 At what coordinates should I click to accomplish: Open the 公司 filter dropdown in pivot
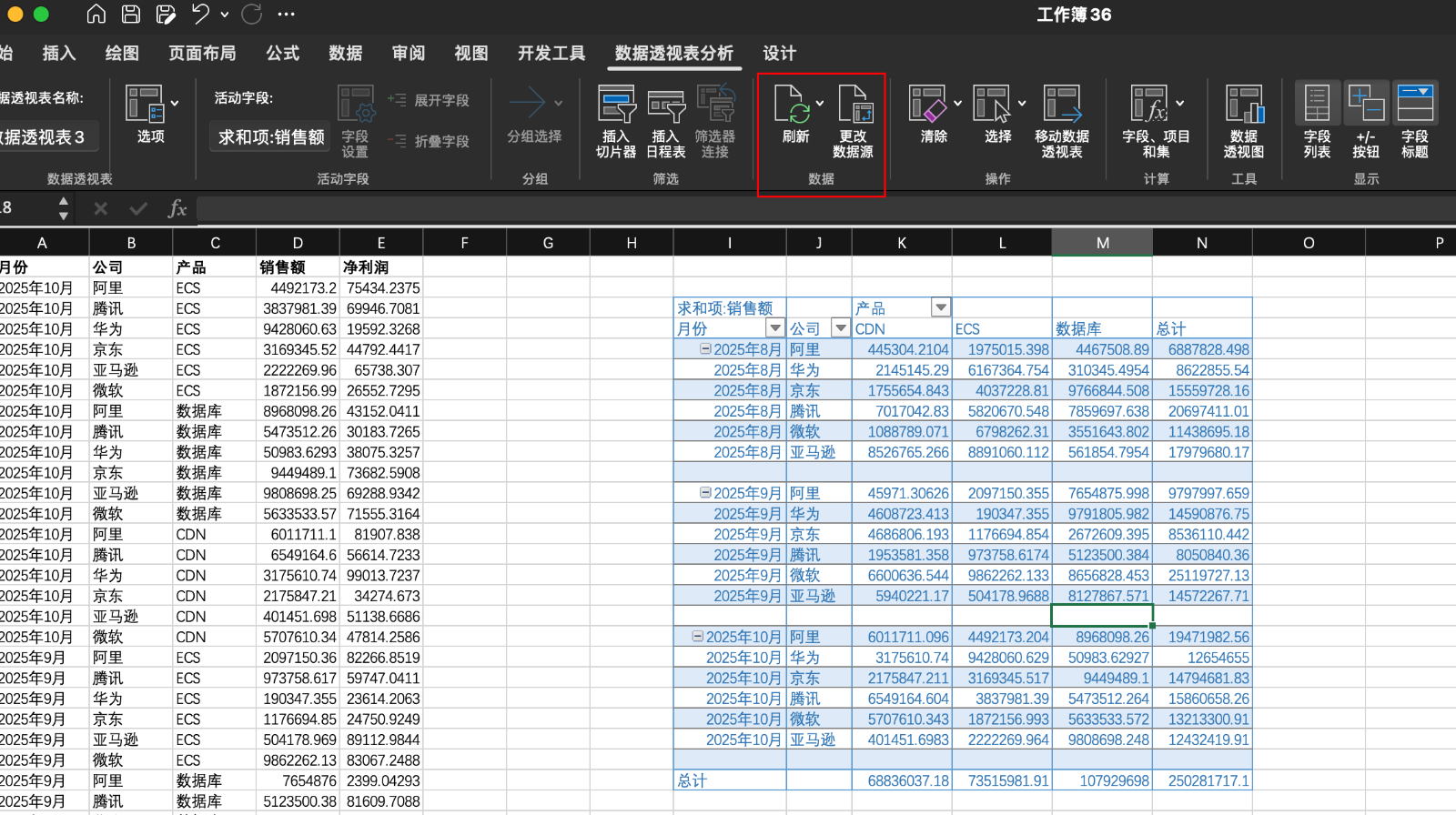coord(841,328)
